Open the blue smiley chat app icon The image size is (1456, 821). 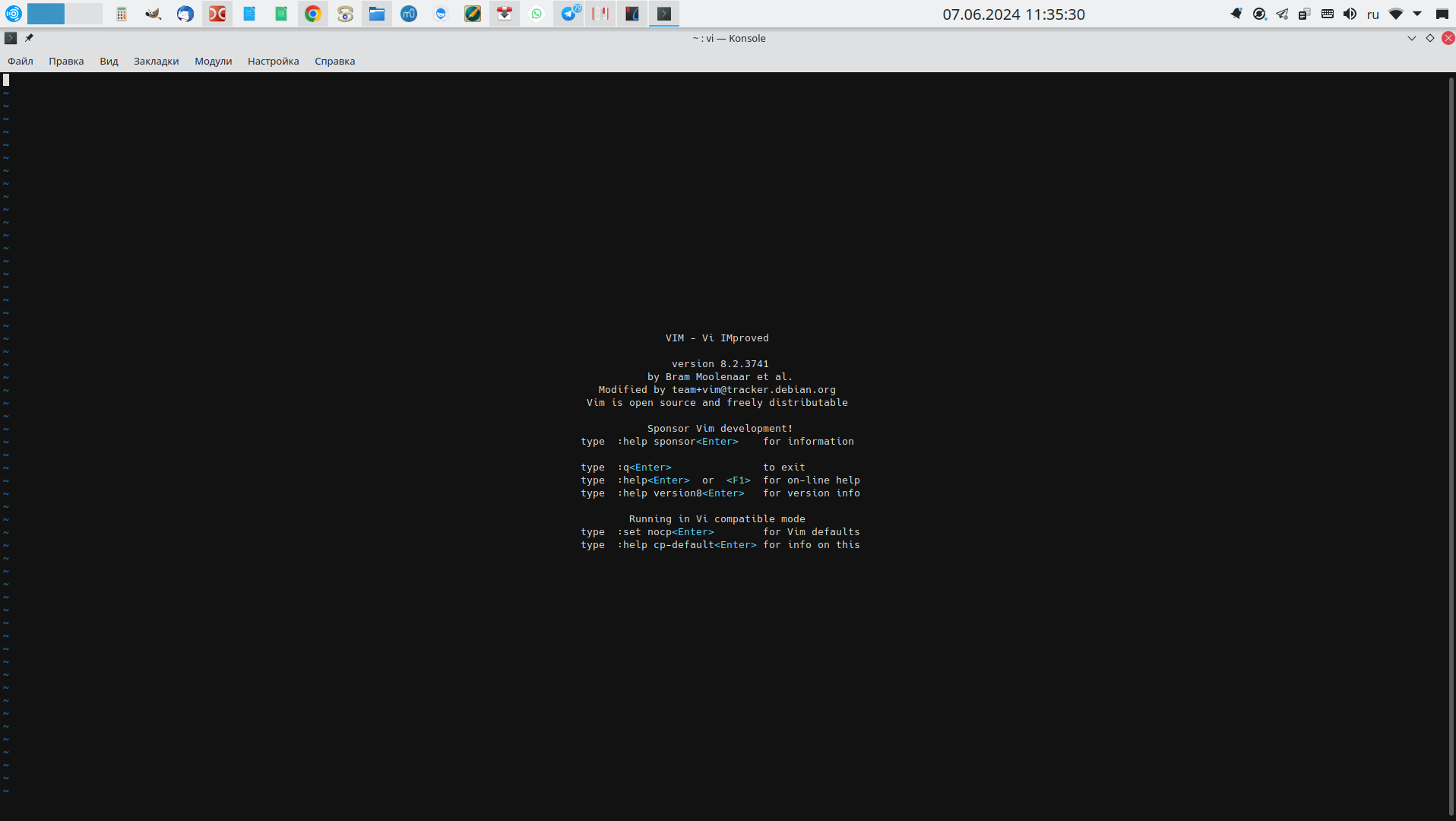pos(441,14)
